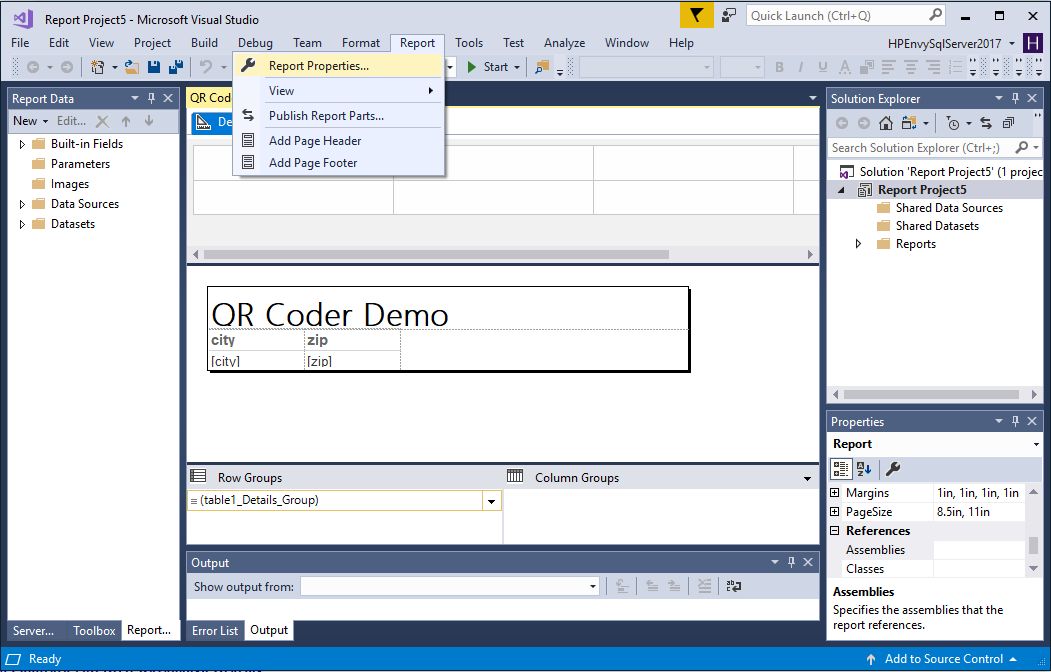Choose Add Page Header

click(338, 141)
